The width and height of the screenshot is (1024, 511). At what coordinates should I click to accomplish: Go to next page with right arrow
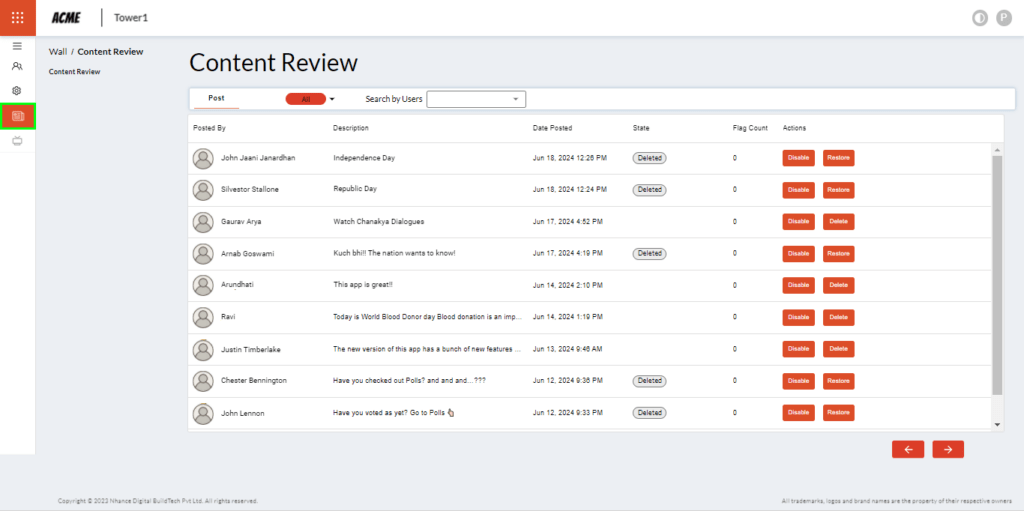tap(947, 450)
